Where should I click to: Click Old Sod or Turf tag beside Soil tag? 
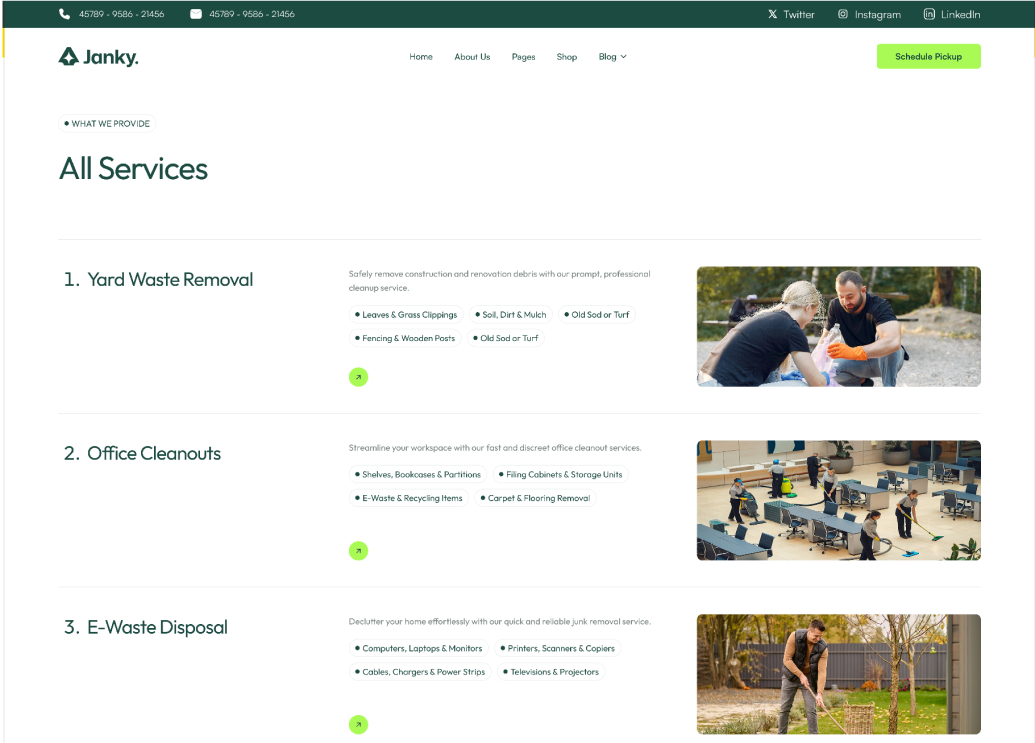coord(597,315)
